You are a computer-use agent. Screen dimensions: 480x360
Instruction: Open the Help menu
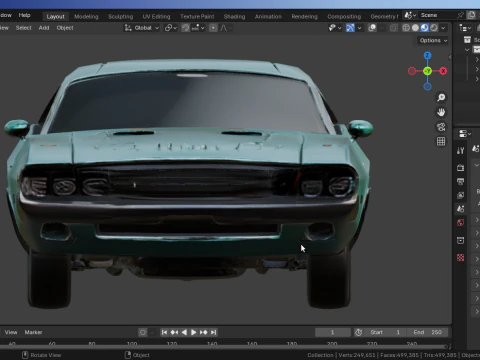click(x=24, y=15)
